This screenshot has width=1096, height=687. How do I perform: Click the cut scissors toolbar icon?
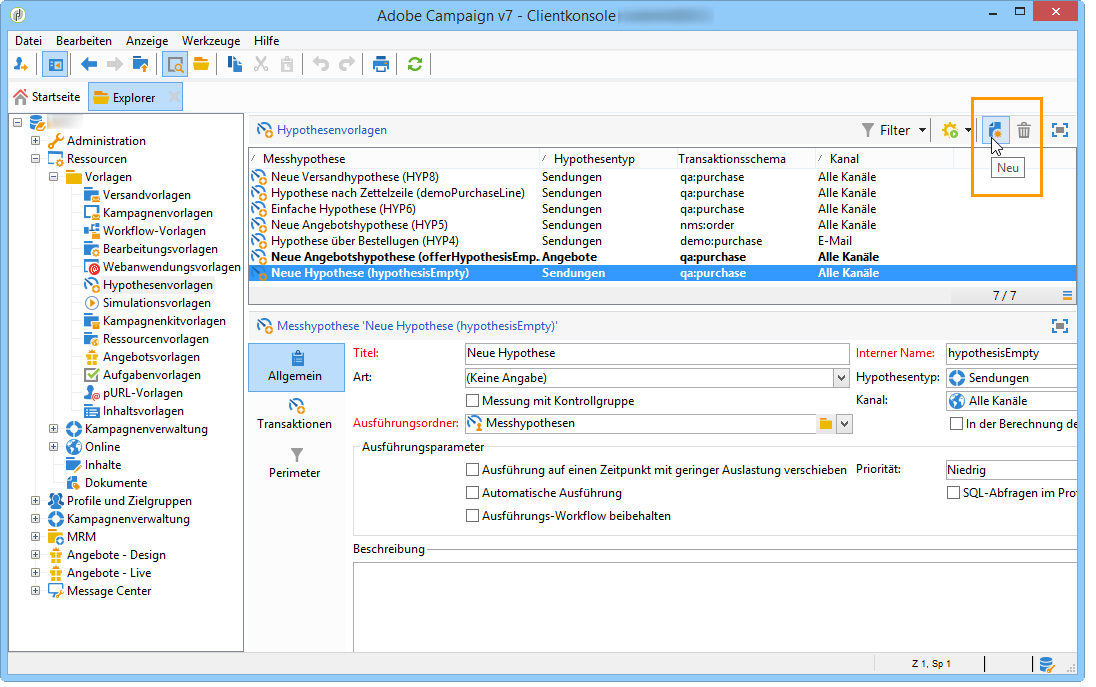261,64
